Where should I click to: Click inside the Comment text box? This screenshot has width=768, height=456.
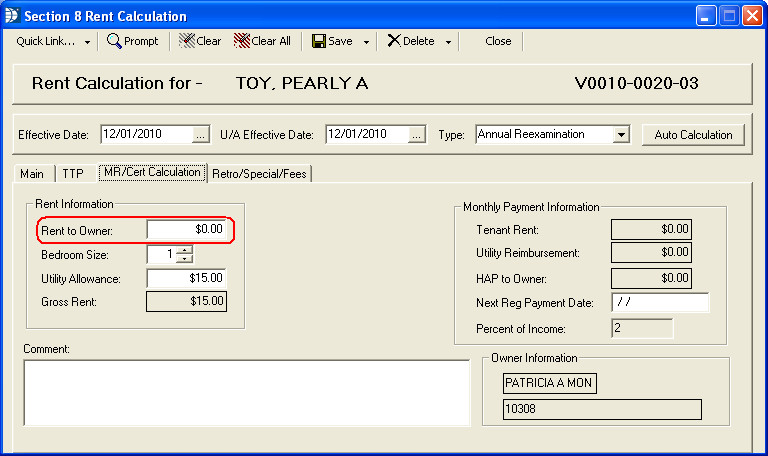tap(246, 393)
